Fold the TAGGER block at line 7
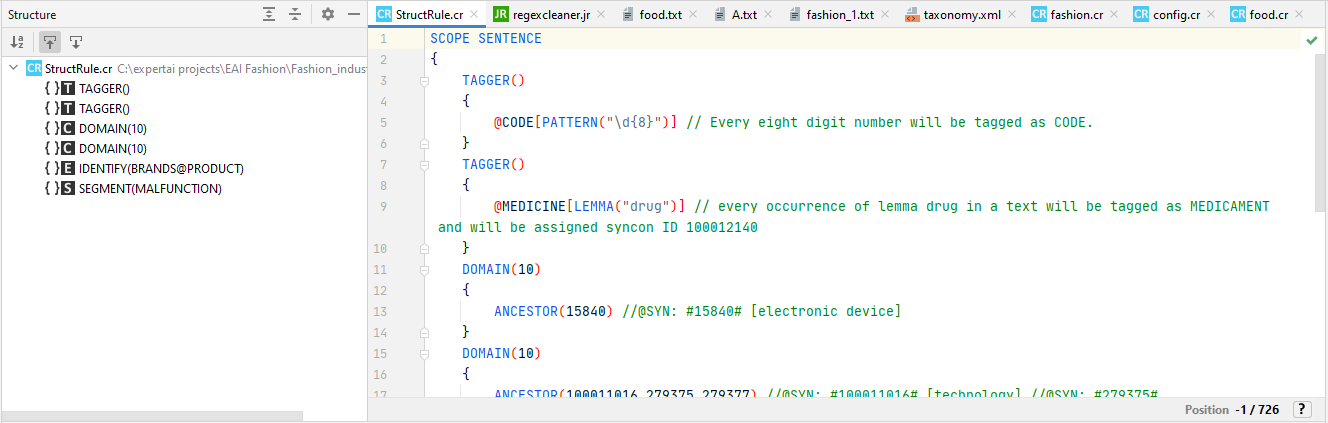Image resolution: width=1328 pixels, height=423 pixels. click(x=424, y=165)
